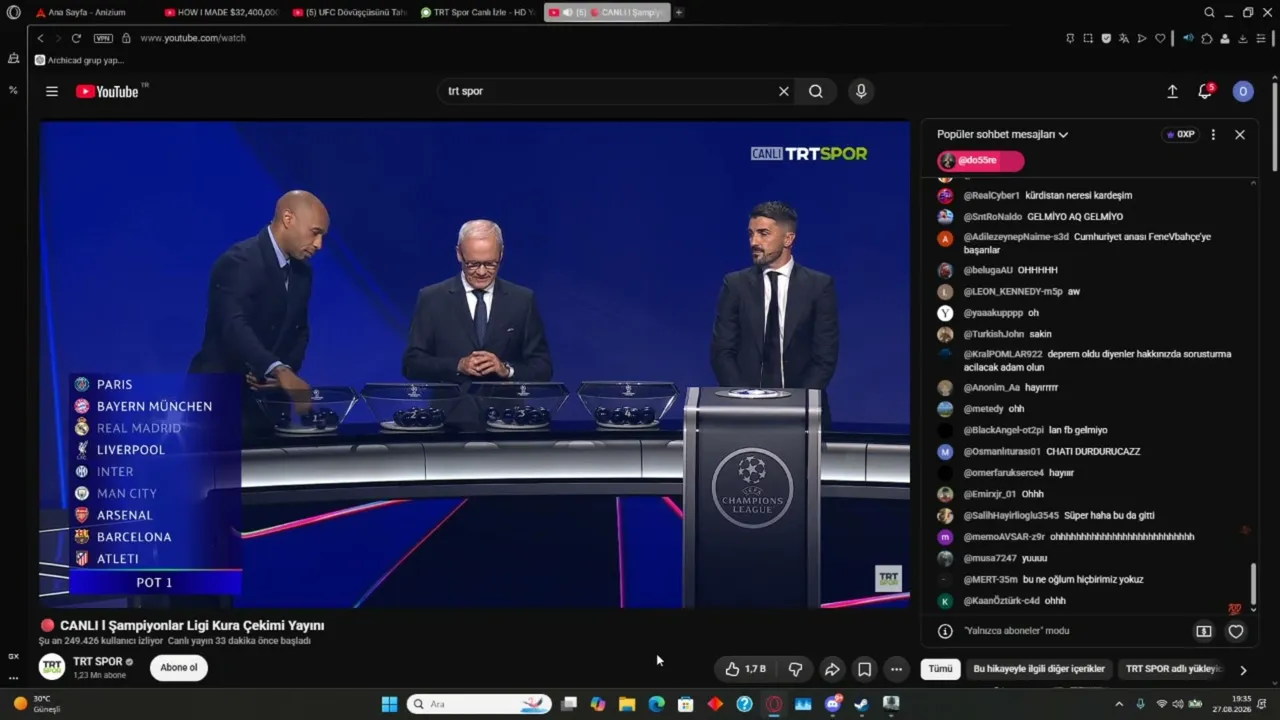The width and height of the screenshot is (1280, 720).
Task: Switch to the TRT Spor Canlı İzle tab
Action: 477,12
